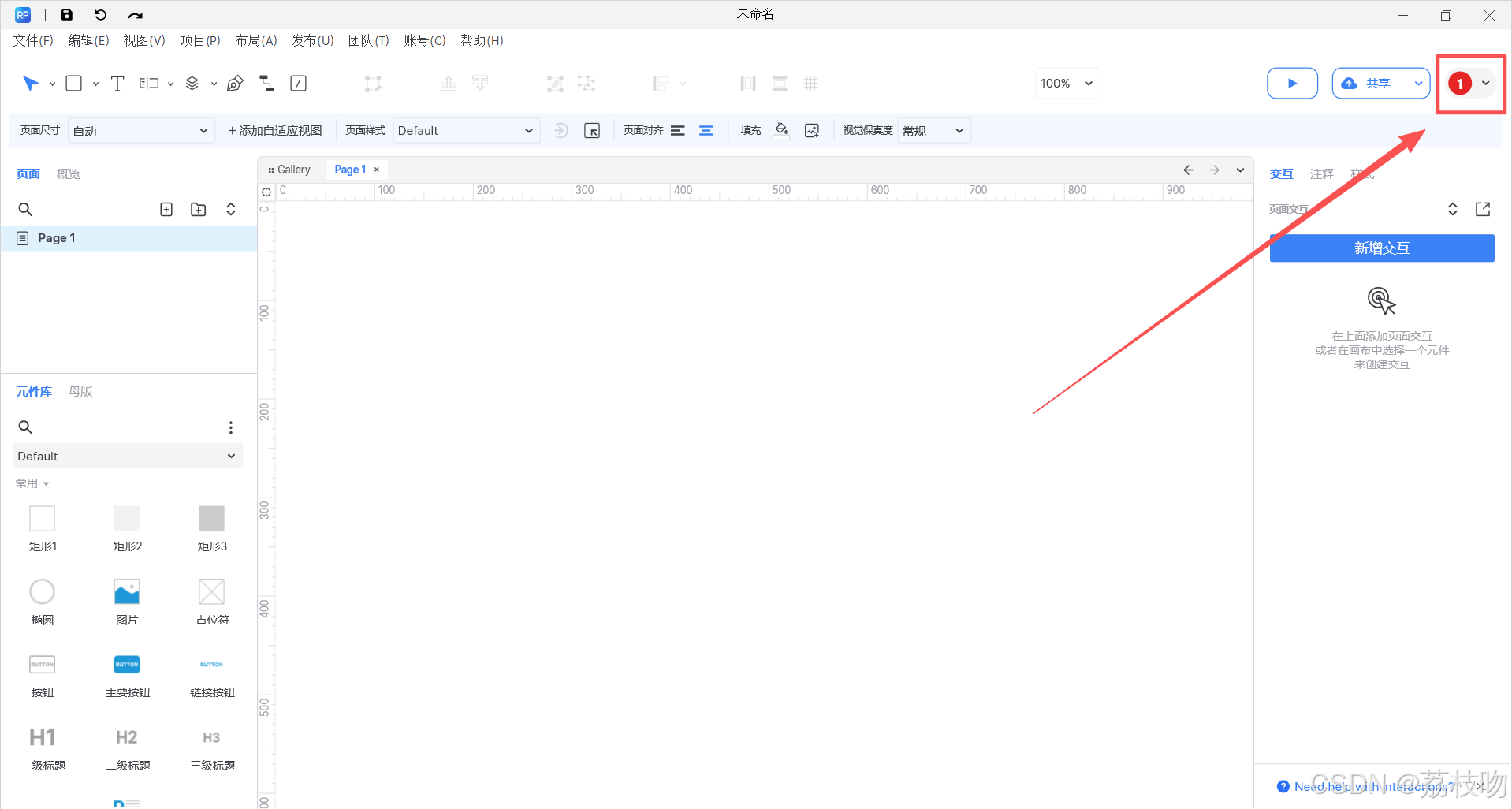Image resolution: width=1512 pixels, height=809 pixels.
Task: Select the 一级标题 H1 widget
Action: [x=43, y=748]
